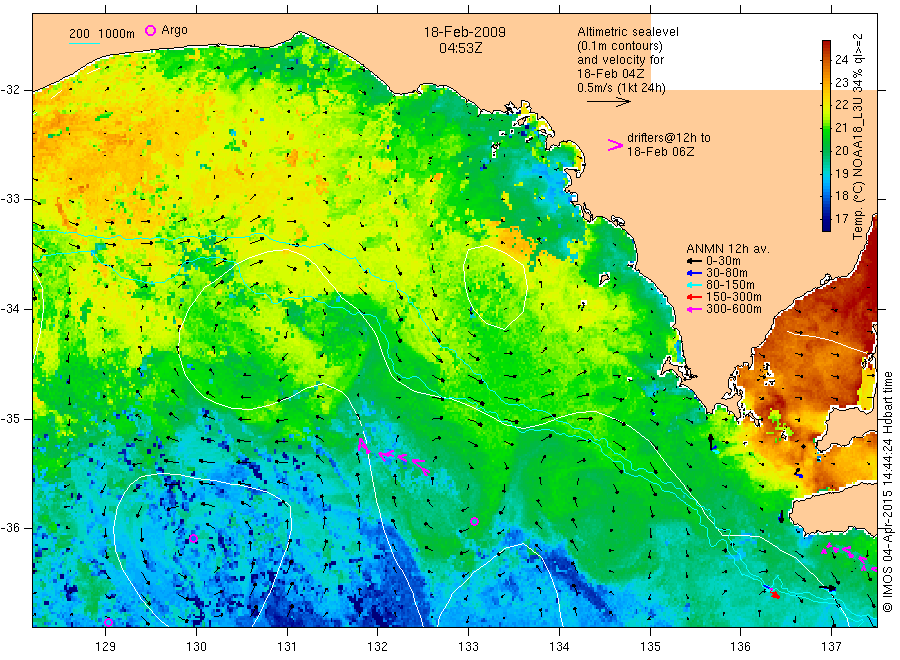The width and height of the screenshot is (900, 660).
Task: Click the -33 latitude axis label
Action: pos(10,200)
